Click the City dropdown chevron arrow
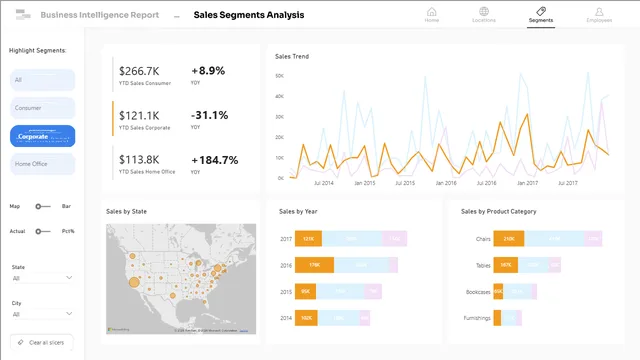640x360 pixels. pos(69,314)
